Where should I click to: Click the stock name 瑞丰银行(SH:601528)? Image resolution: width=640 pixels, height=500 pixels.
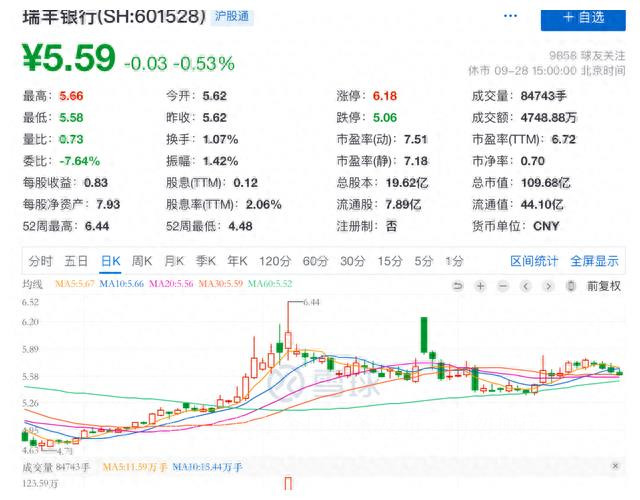coord(114,17)
